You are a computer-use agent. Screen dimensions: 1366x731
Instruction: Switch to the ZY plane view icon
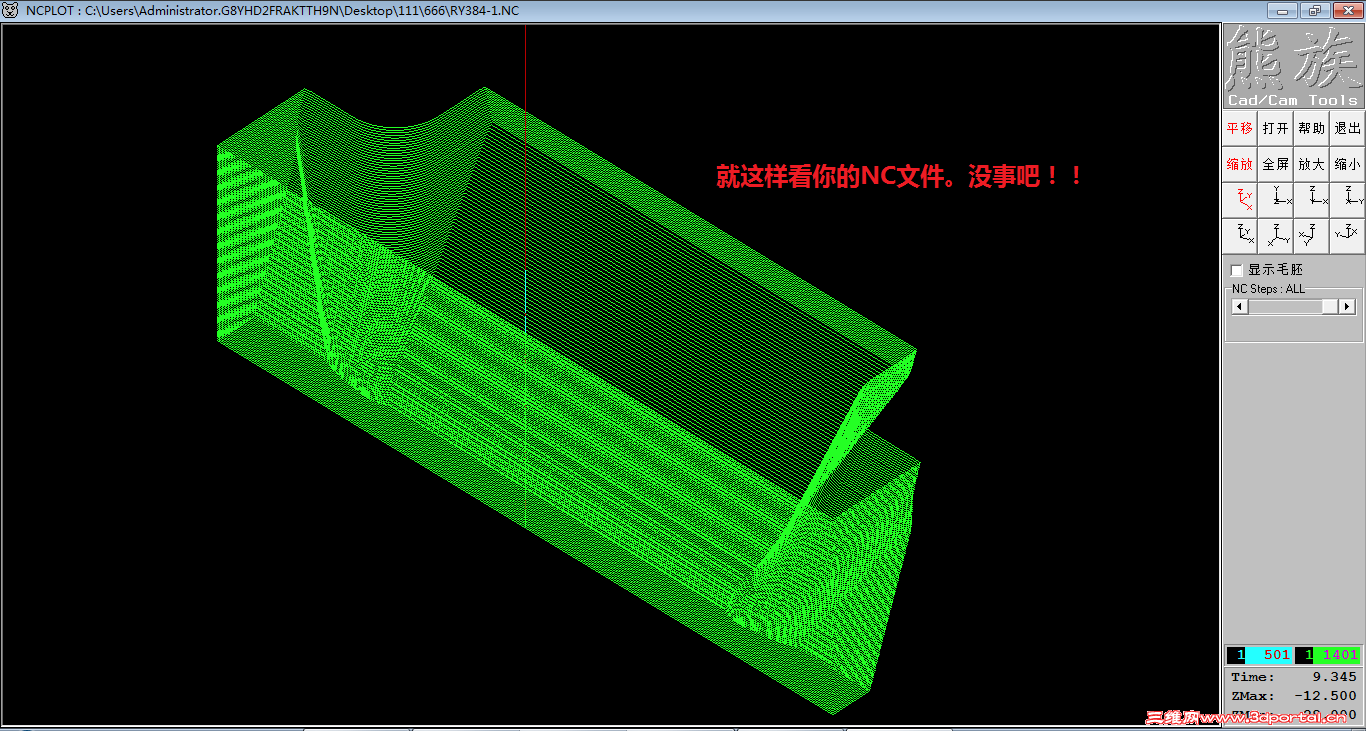coord(1348,200)
